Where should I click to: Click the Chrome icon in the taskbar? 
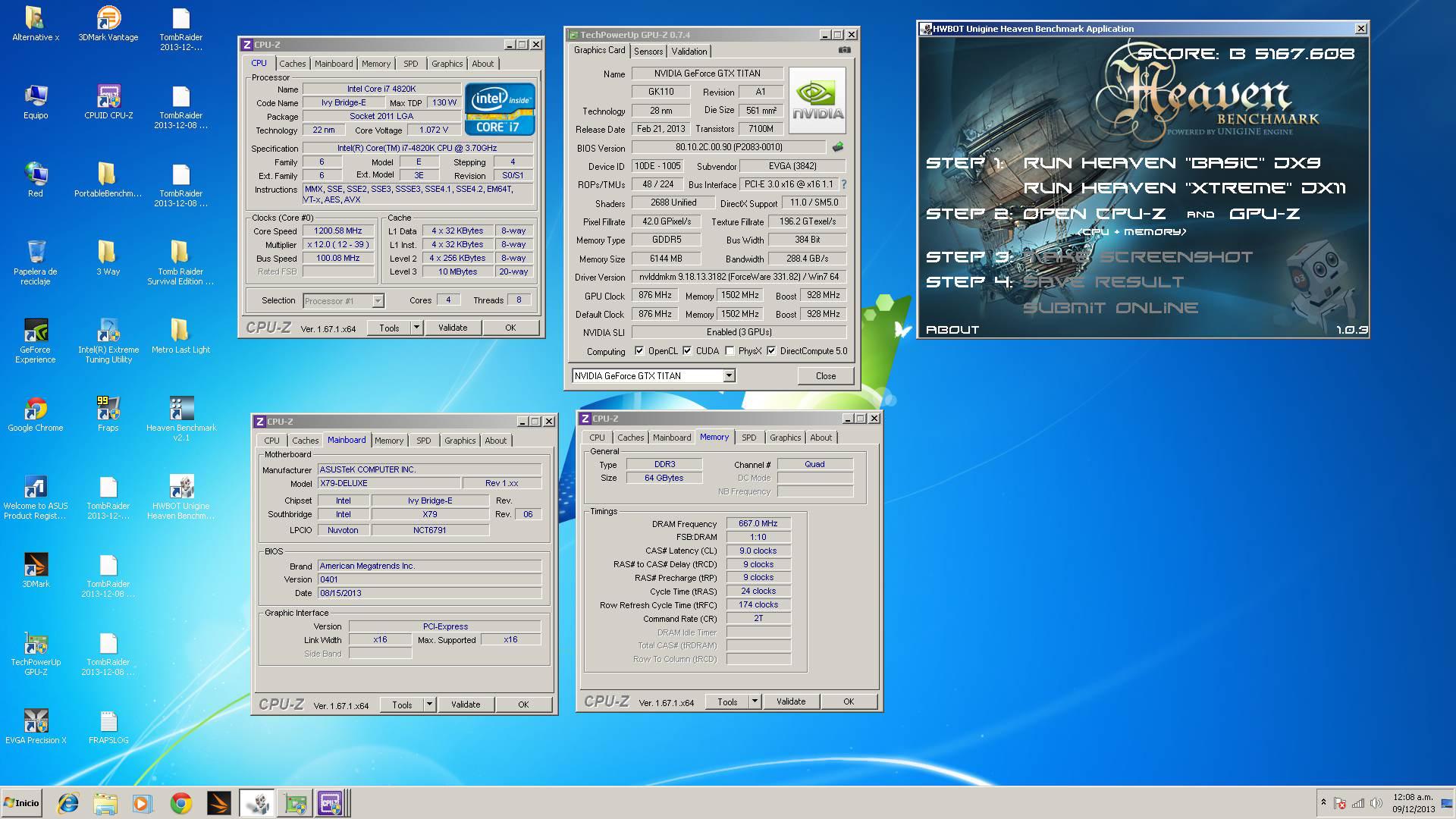180,803
